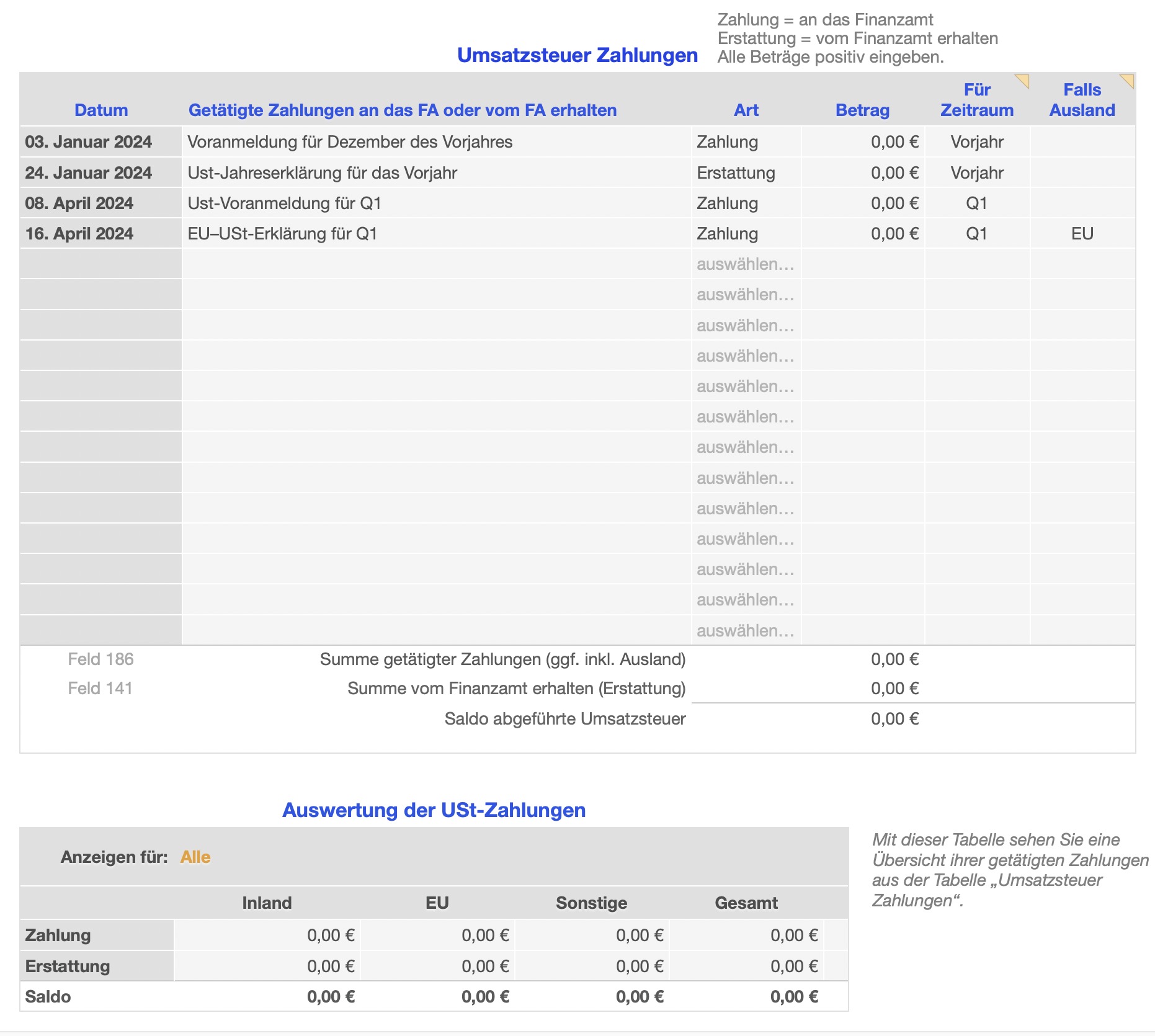The width and height of the screenshot is (1155, 1036).
Task: Select 'Ust-Jahreserklärung für das Vorjahr' description cell
Action: coord(436,173)
